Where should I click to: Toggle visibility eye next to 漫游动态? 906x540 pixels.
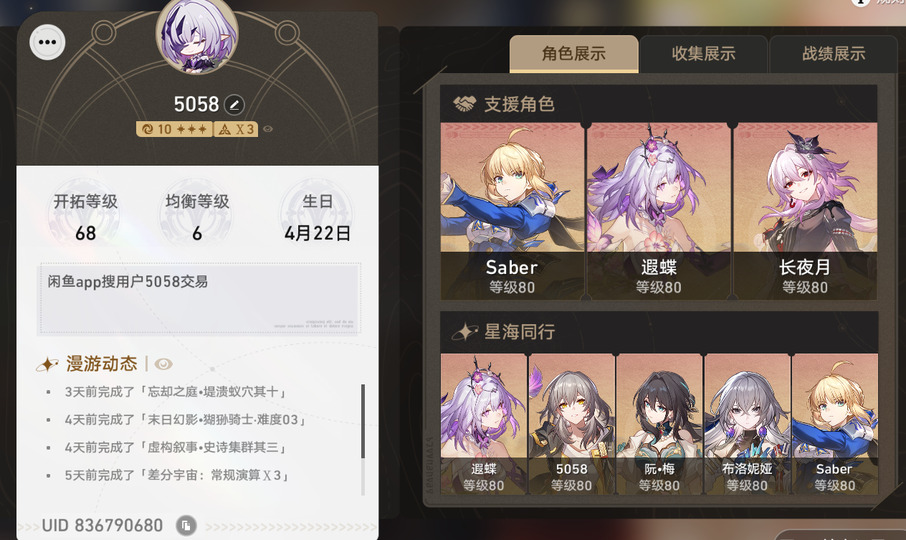tap(164, 364)
